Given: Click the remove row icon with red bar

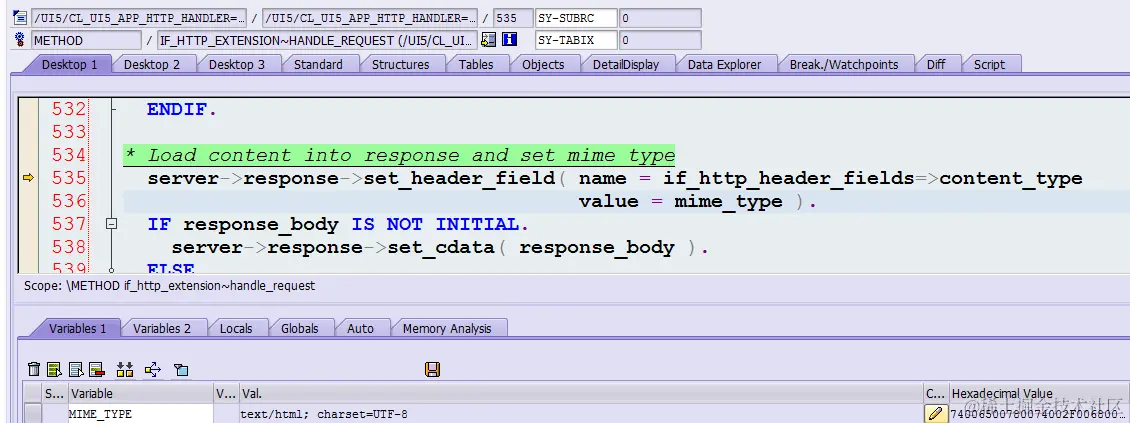Looking at the screenshot, I should click(x=97, y=370).
